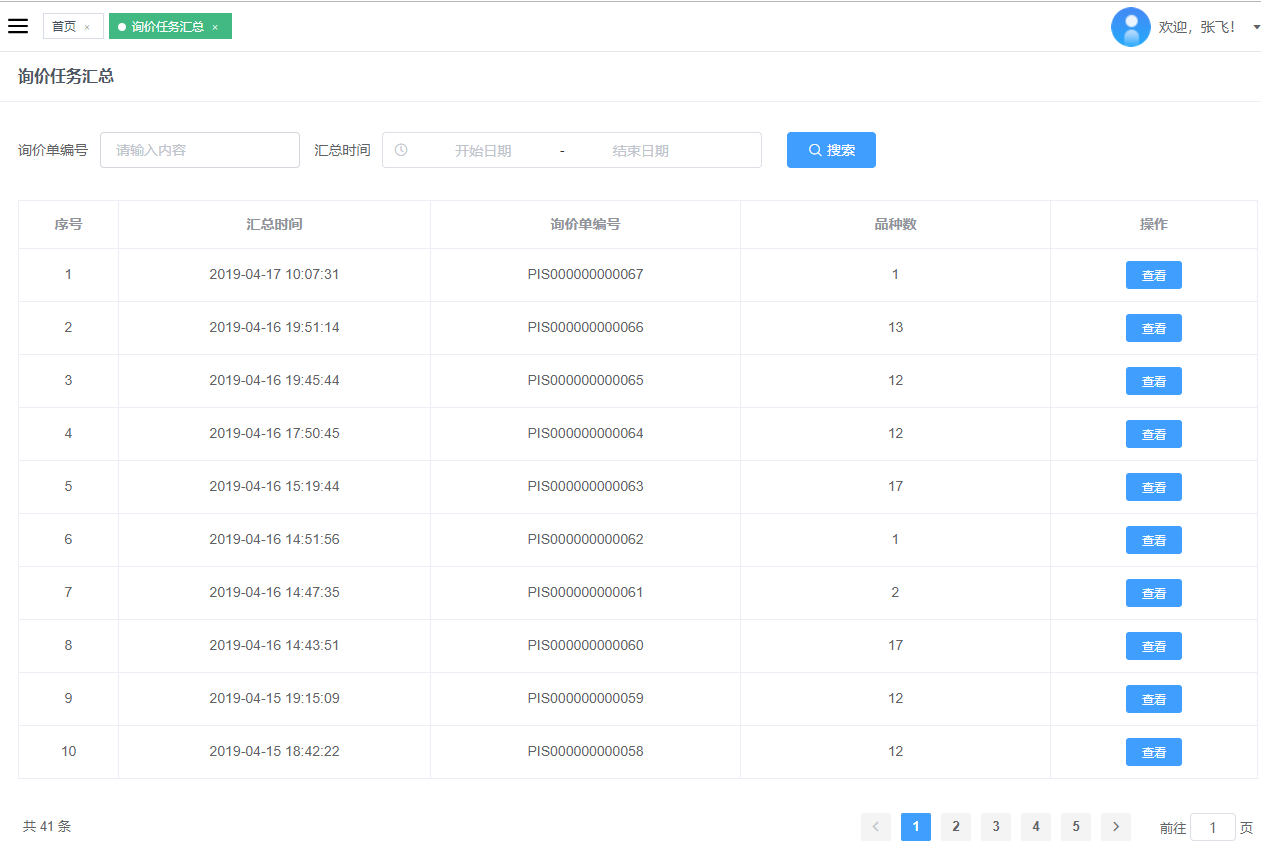Click the page number jump input box
The height and width of the screenshot is (864, 1261).
point(1212,827)
